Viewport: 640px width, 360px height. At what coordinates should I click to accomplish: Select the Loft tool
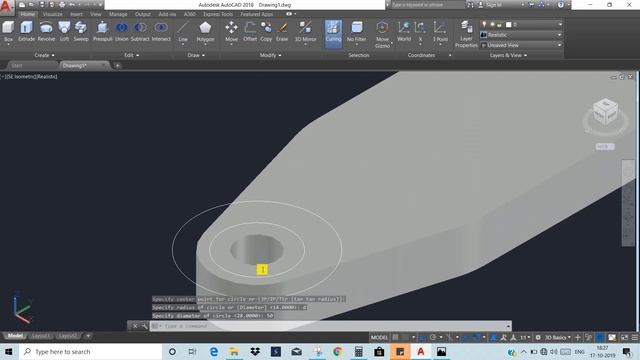tap(64, 31)
